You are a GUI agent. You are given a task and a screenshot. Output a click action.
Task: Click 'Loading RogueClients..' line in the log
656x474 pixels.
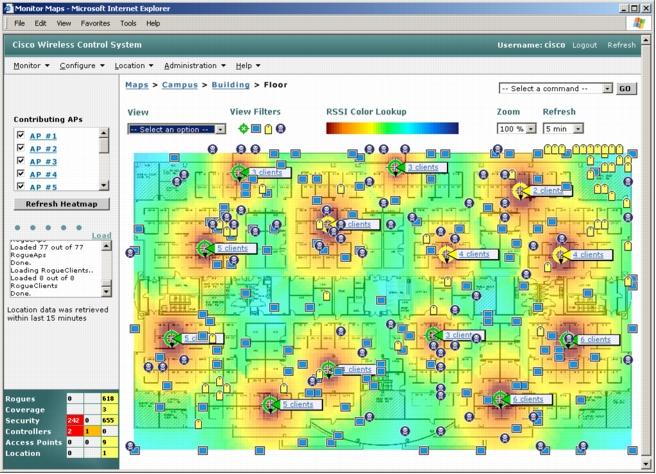coord(52,270)
